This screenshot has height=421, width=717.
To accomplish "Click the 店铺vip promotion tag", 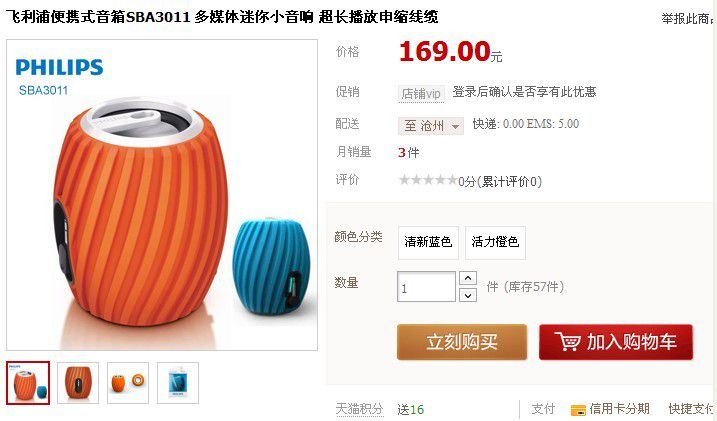I will (421, 94).
